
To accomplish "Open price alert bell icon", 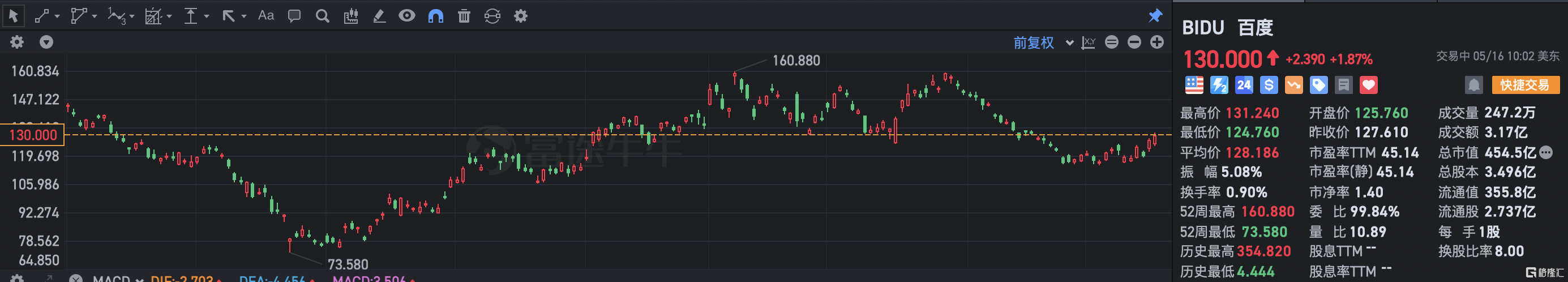I will [x=1473, y=86].
